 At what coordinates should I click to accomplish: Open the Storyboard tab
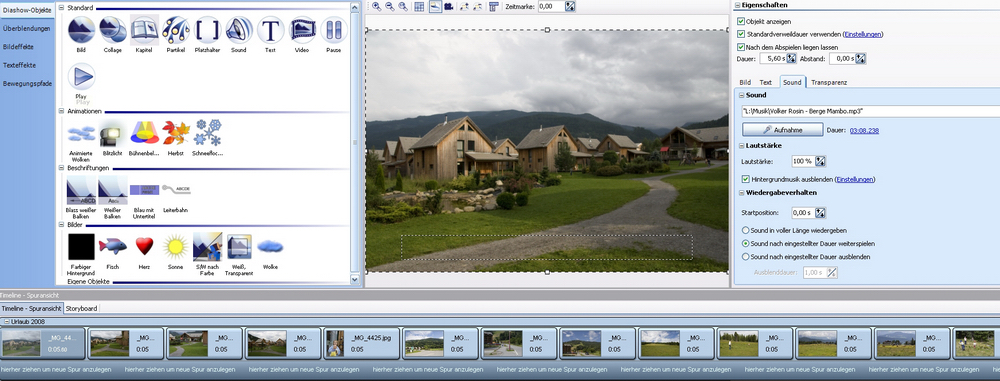(82, 308)
